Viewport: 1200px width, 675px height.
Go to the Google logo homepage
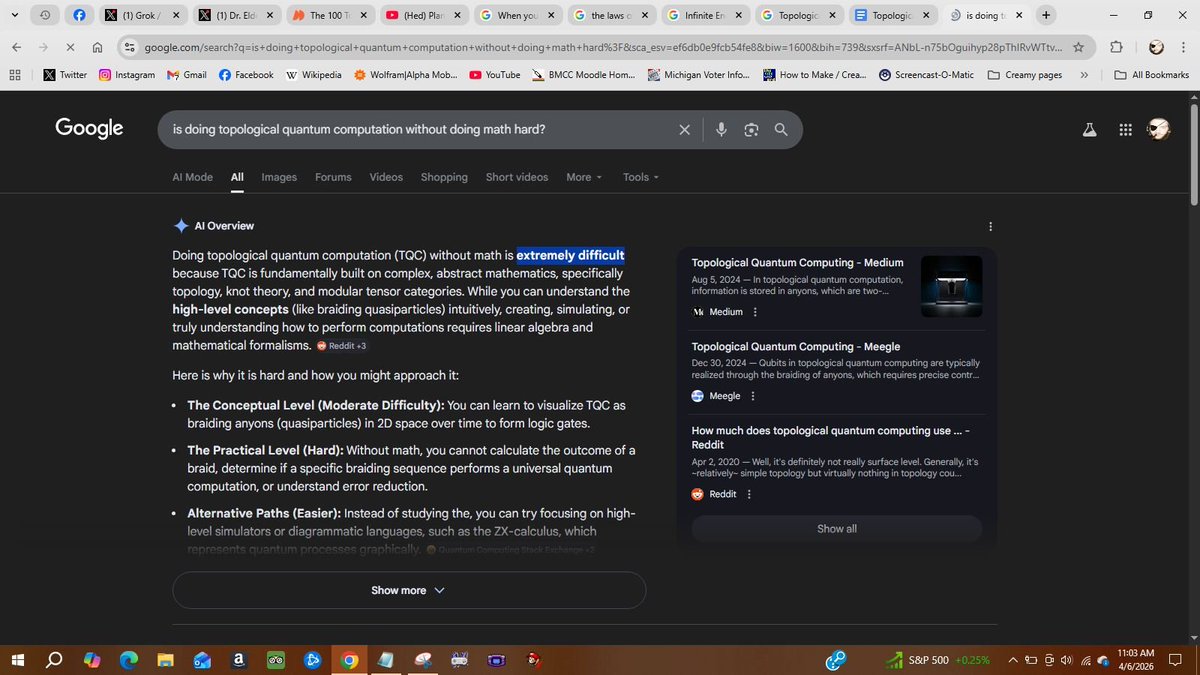89,128
